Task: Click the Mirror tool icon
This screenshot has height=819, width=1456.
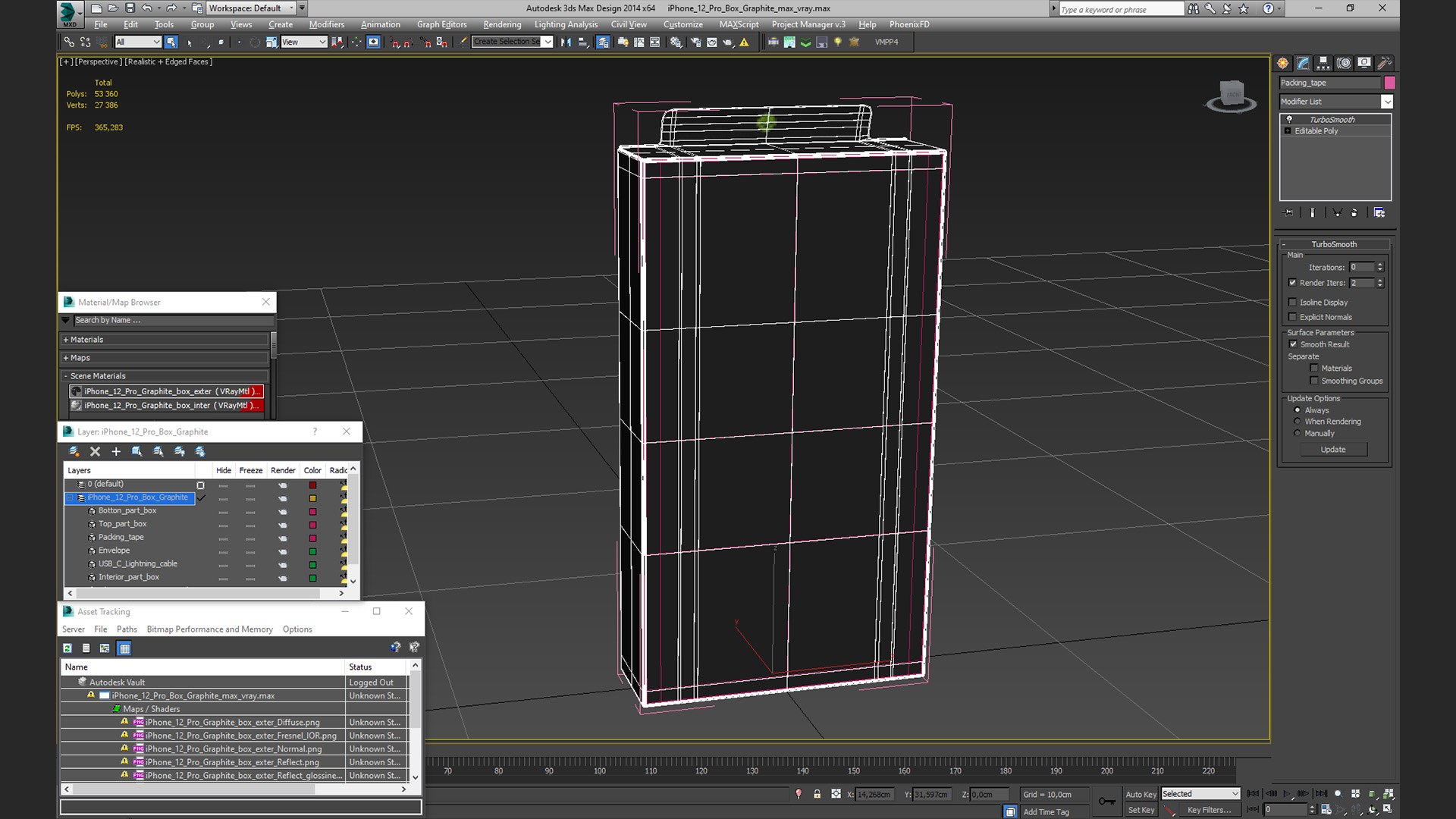Action: coord(566,42)
